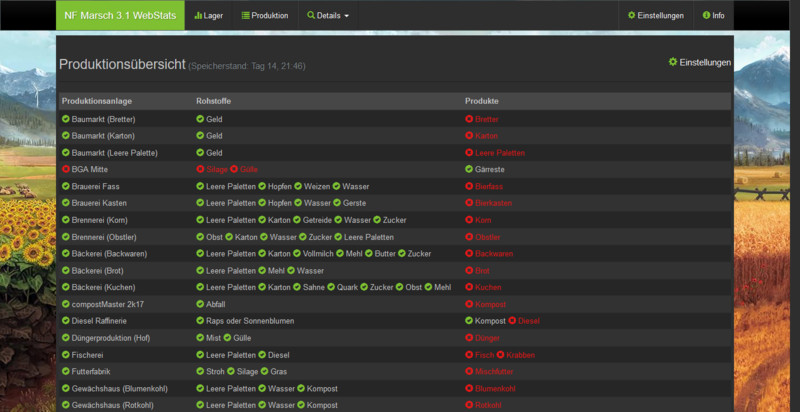Click the Produktionsanlage column header
The width and height of the screenshot is (800, 412).
[96, 101]
